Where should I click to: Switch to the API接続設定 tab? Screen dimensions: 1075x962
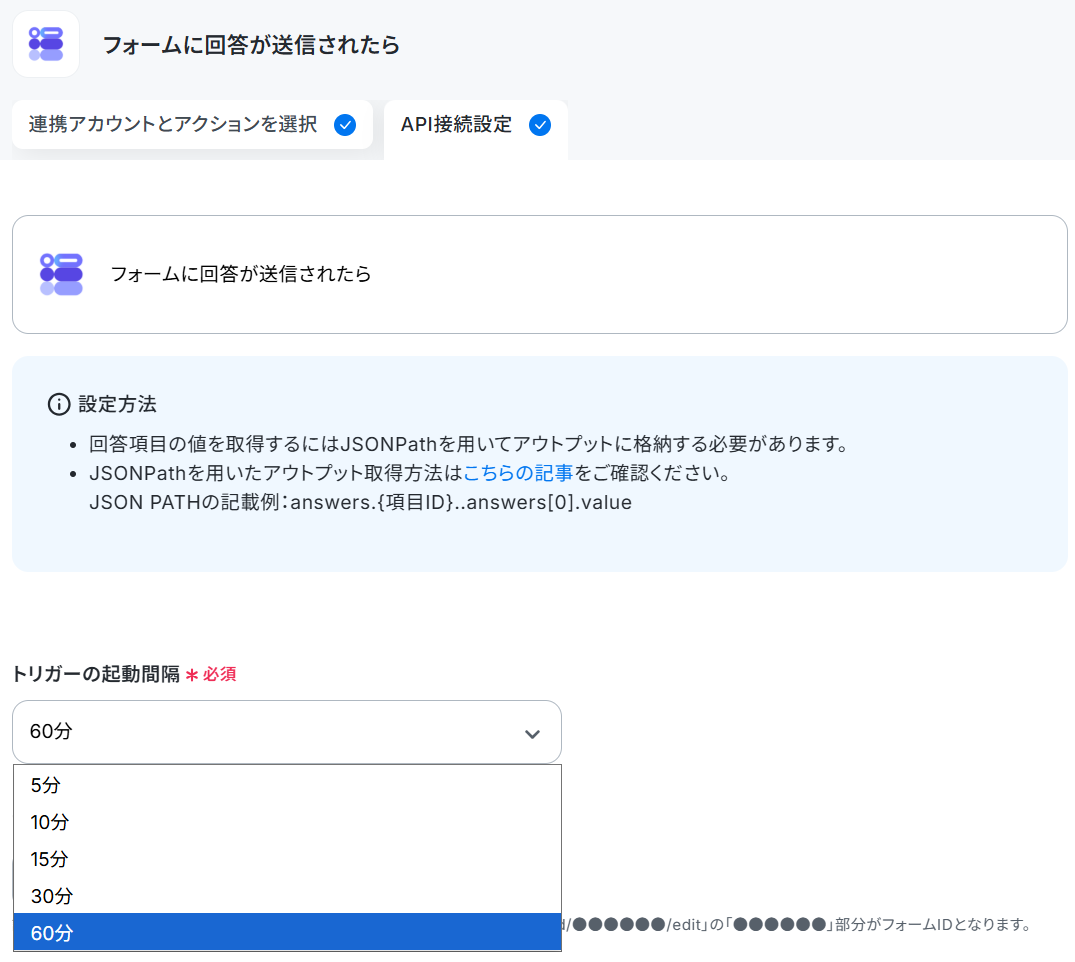pos(476,128)
